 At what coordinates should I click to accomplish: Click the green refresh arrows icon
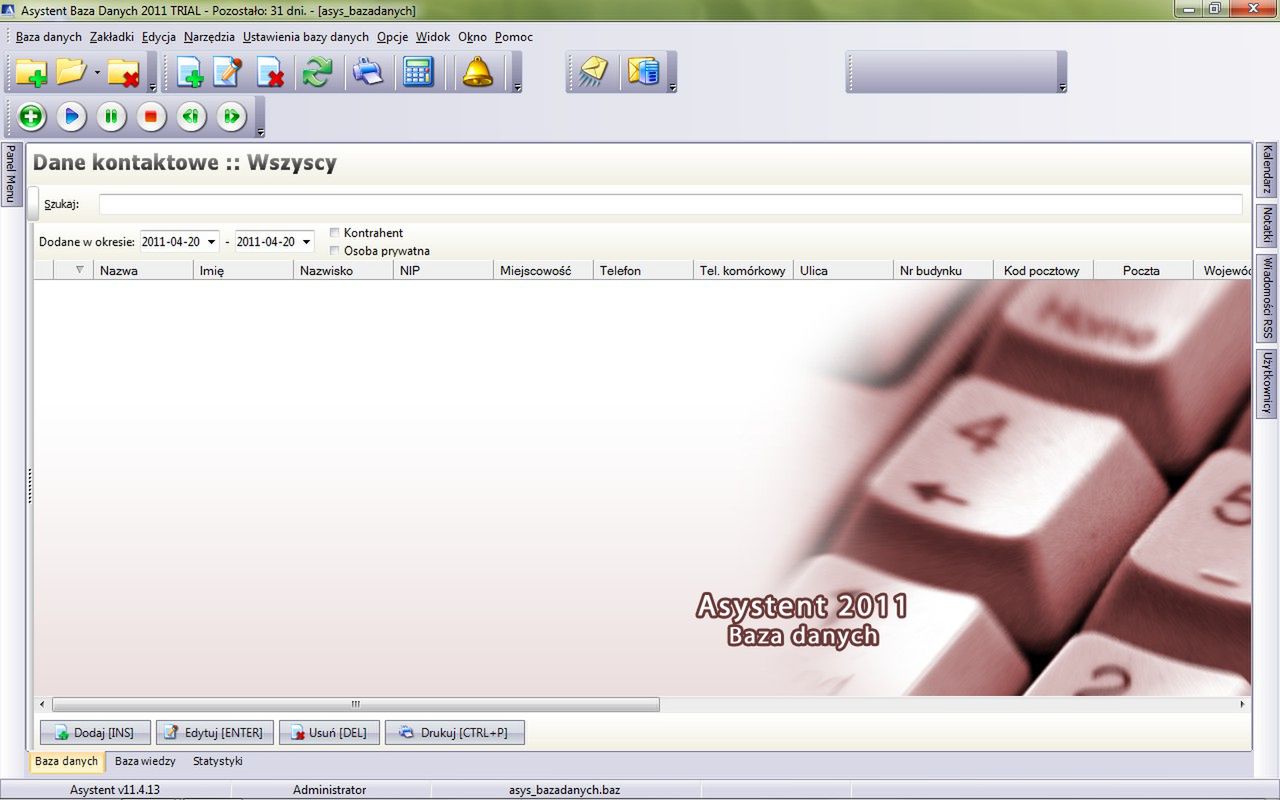pyautogui.click(x=318, y=72)
